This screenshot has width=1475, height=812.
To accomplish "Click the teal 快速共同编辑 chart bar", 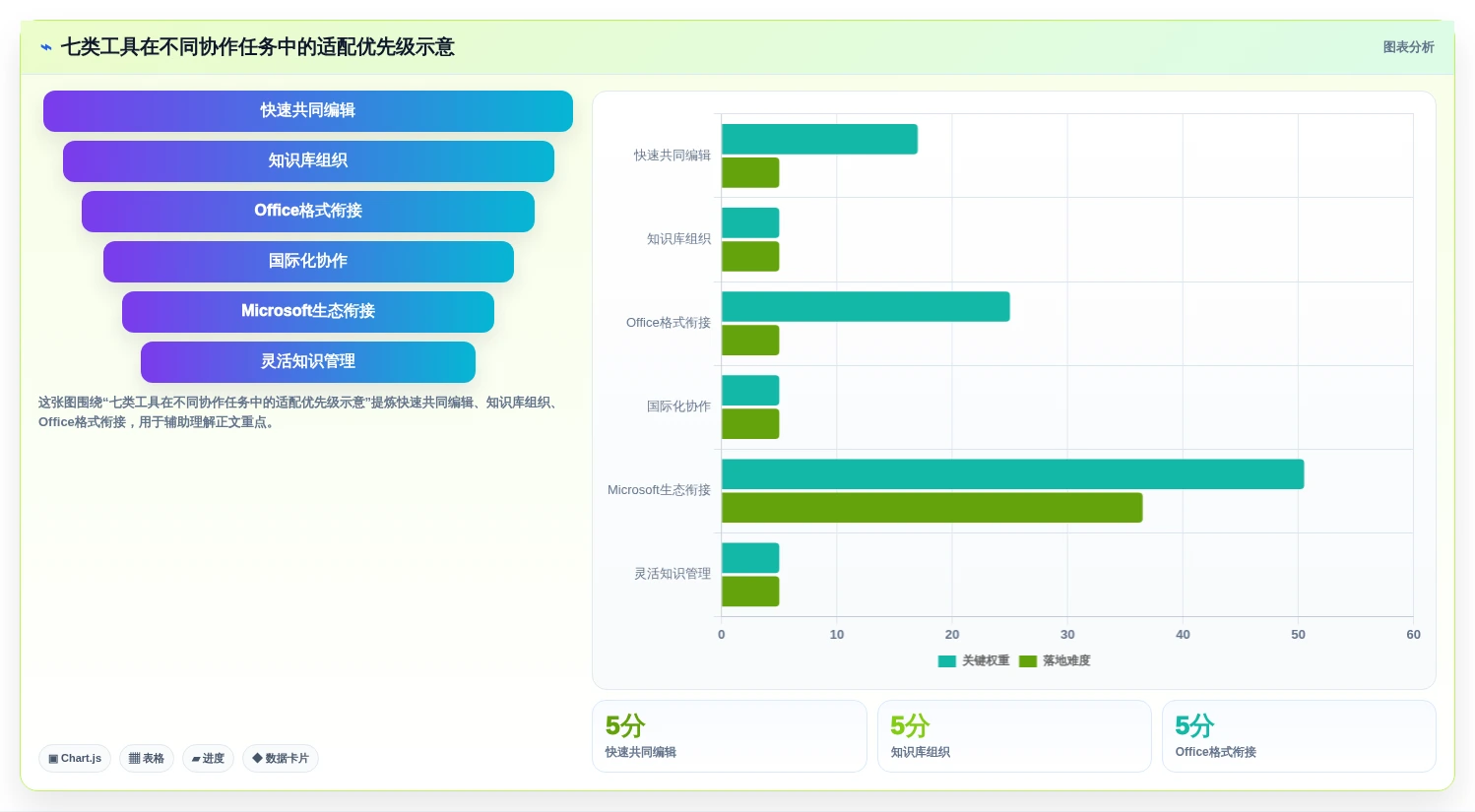I will coord(819,139).
